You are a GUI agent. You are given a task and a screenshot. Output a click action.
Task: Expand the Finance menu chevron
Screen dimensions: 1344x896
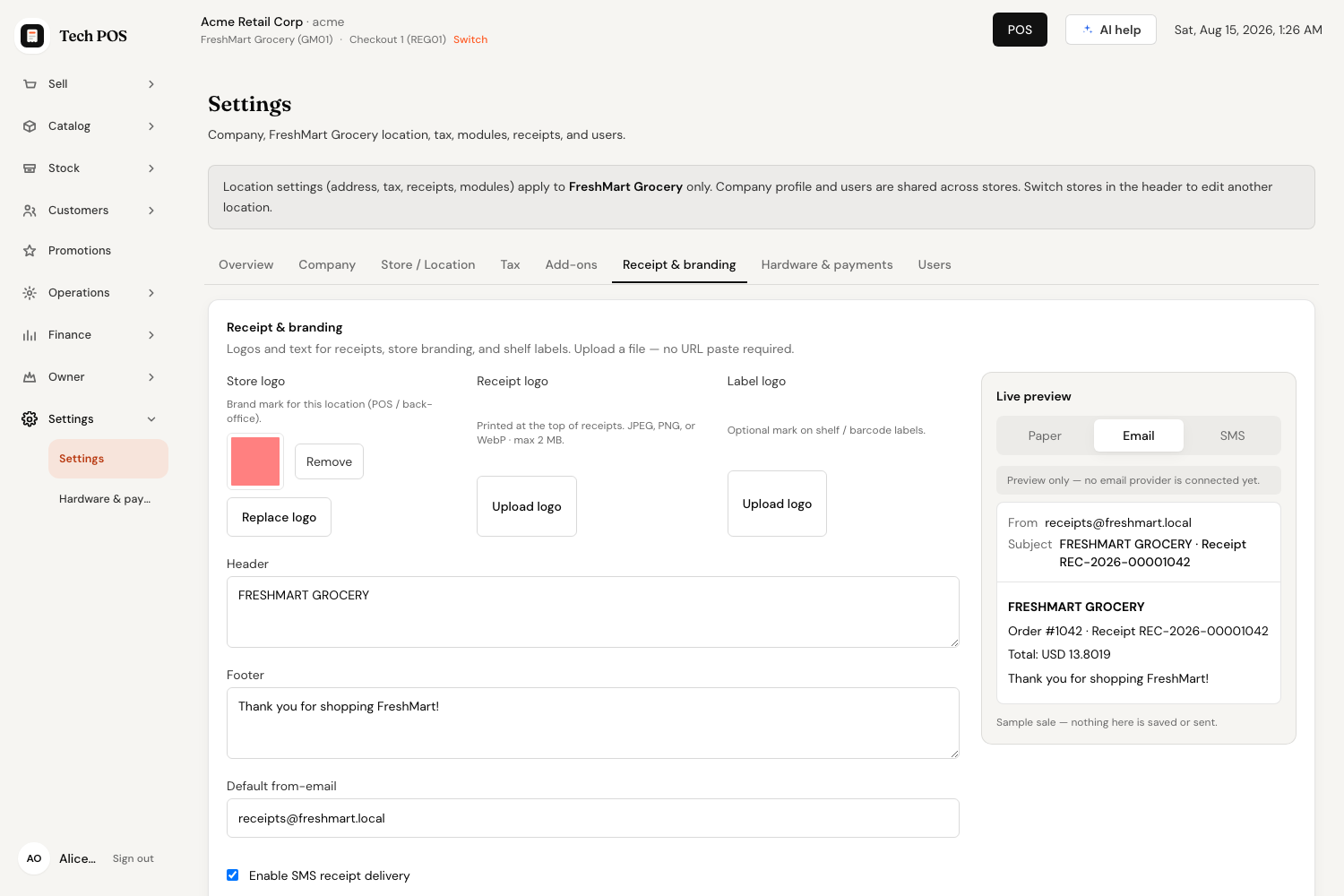coord(151,335)
